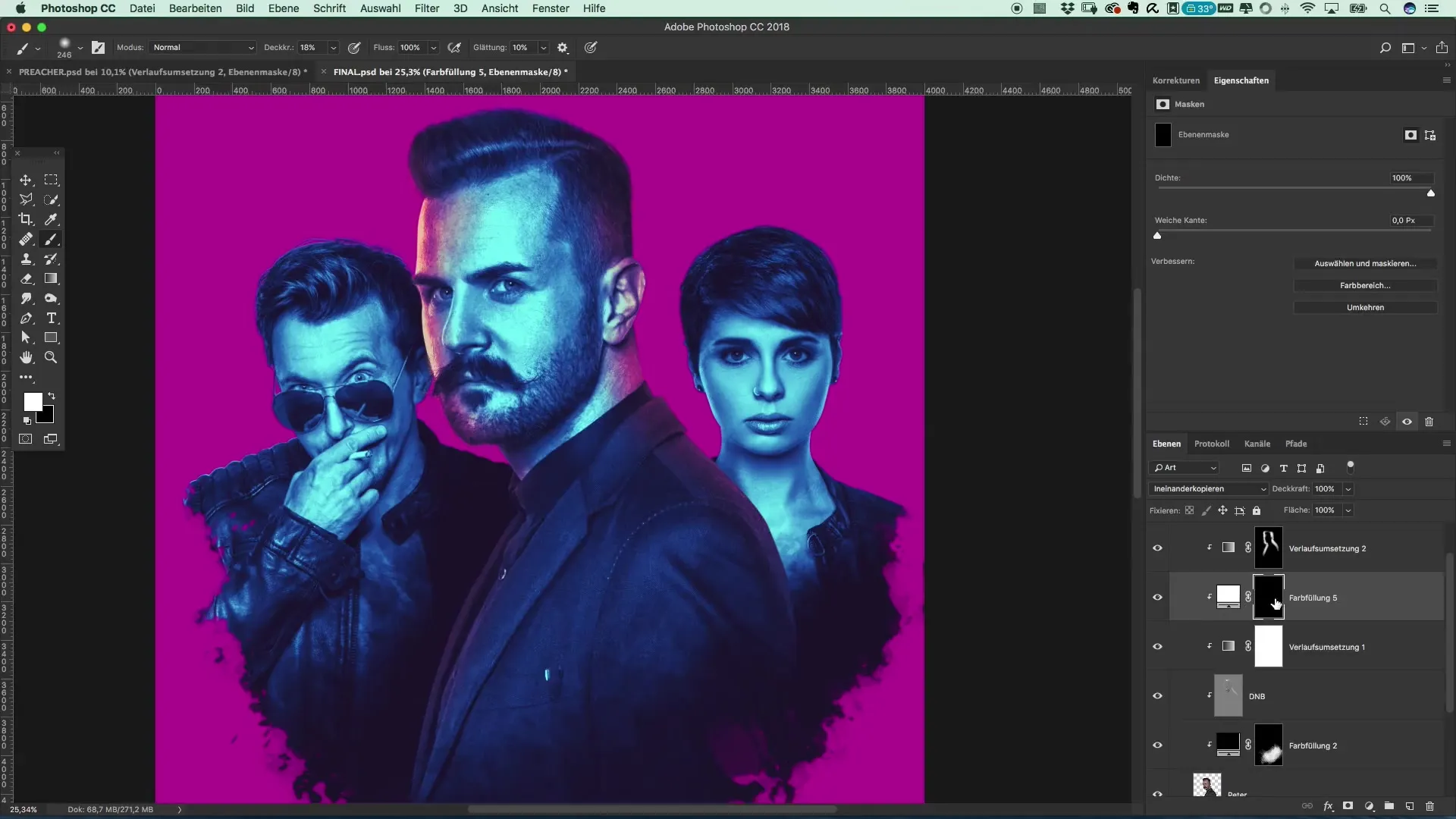Click the Weiche Kante value field
The width and height of the screenshot is (1456, 819).
(x=1410, y=221)
